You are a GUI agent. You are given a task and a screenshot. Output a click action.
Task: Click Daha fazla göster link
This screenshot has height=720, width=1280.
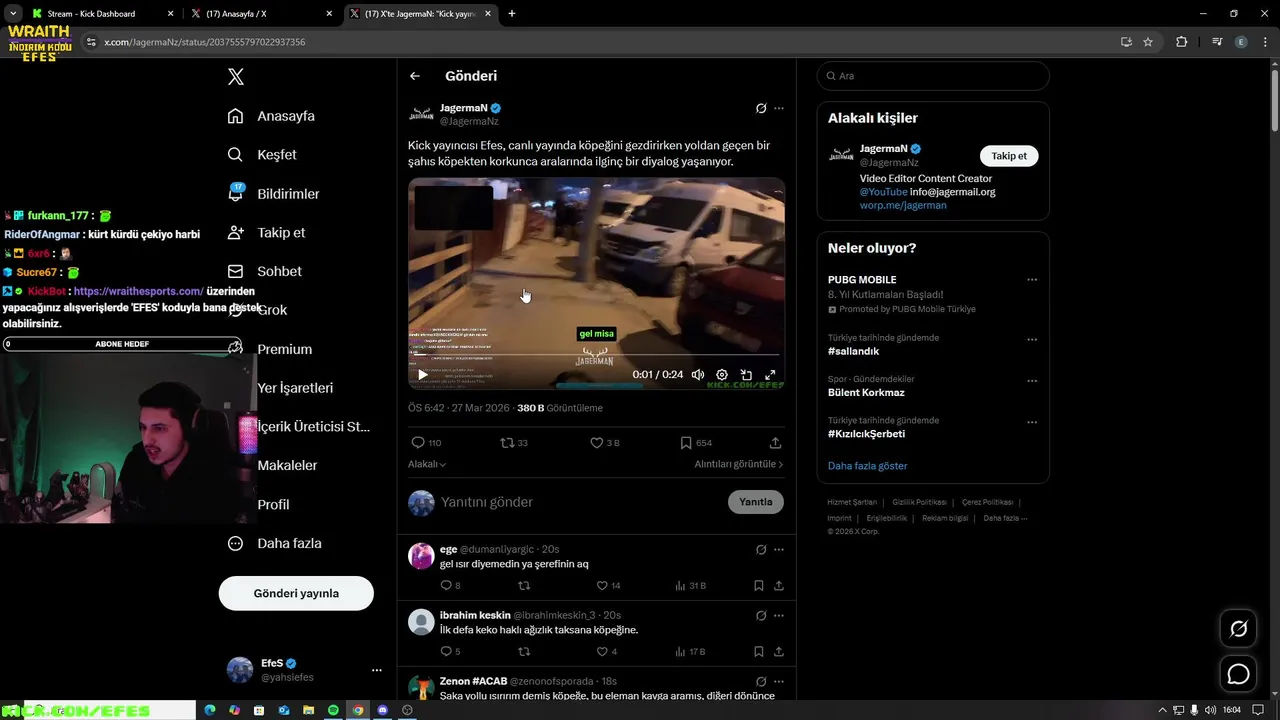[868, 466]
